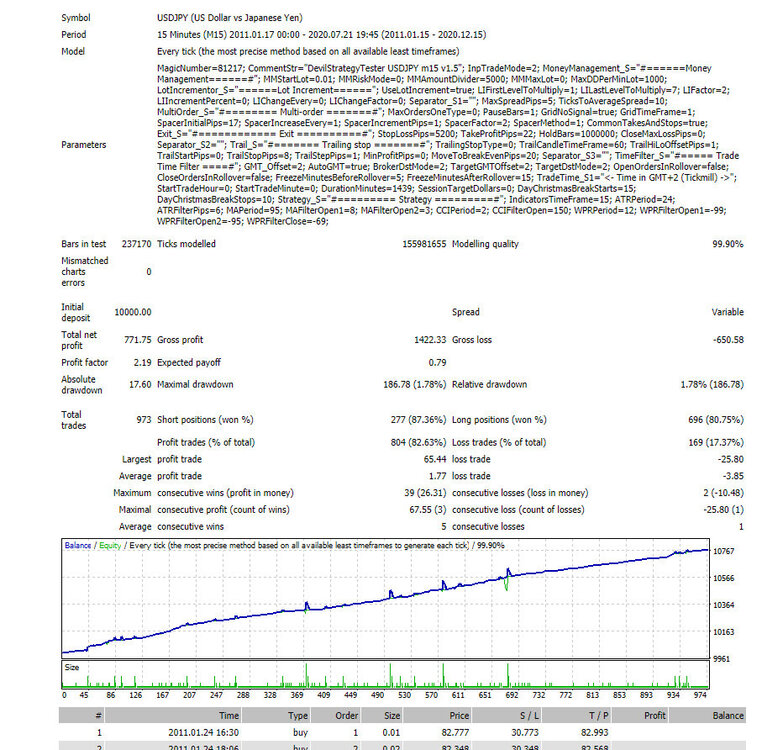Click Maximal drawdown value 186.78 (1.78%)
Viewport: 783px width, 750px height.
(x=414, y=384)
